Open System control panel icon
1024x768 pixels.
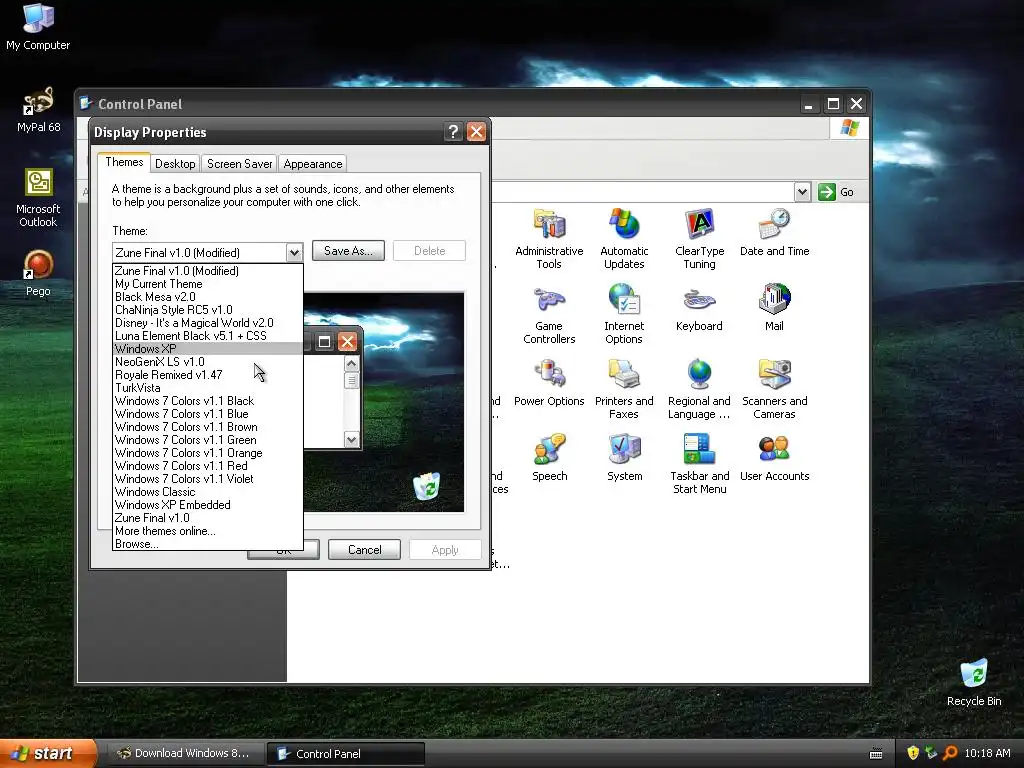tap(624, 458)
